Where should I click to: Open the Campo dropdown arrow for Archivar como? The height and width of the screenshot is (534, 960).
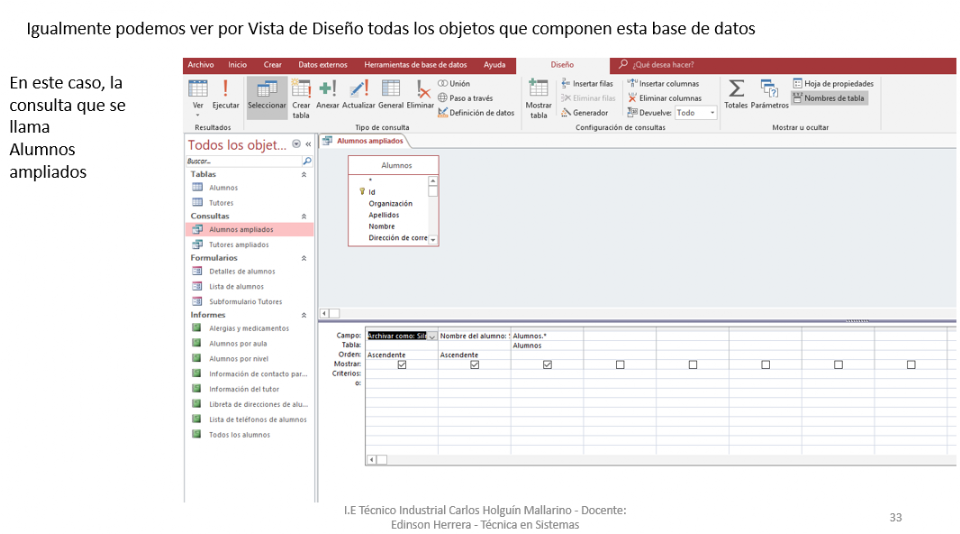432,336
